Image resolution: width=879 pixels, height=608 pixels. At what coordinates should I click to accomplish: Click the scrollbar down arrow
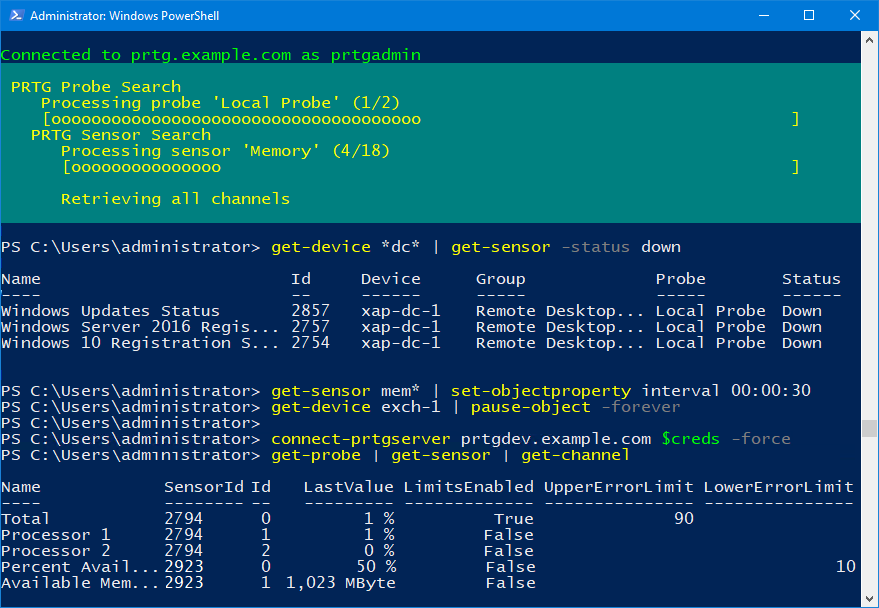point(869,598)
